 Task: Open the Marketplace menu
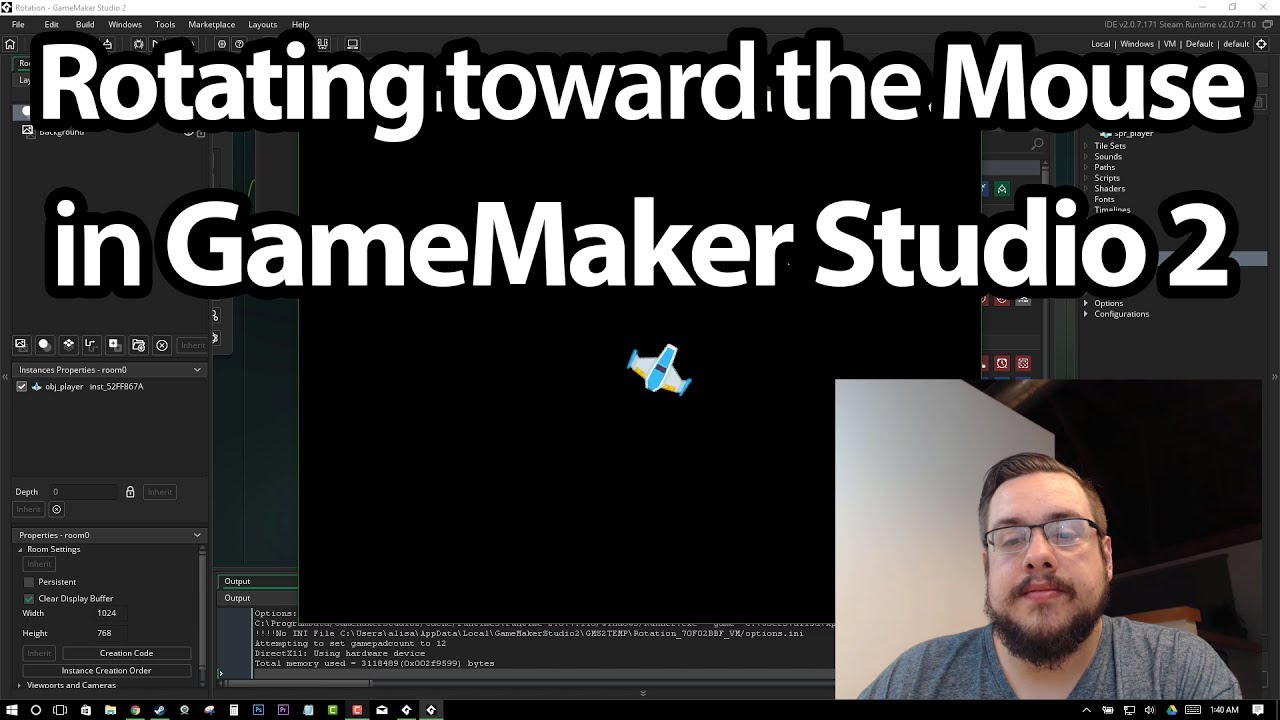(x=212, y=24)
